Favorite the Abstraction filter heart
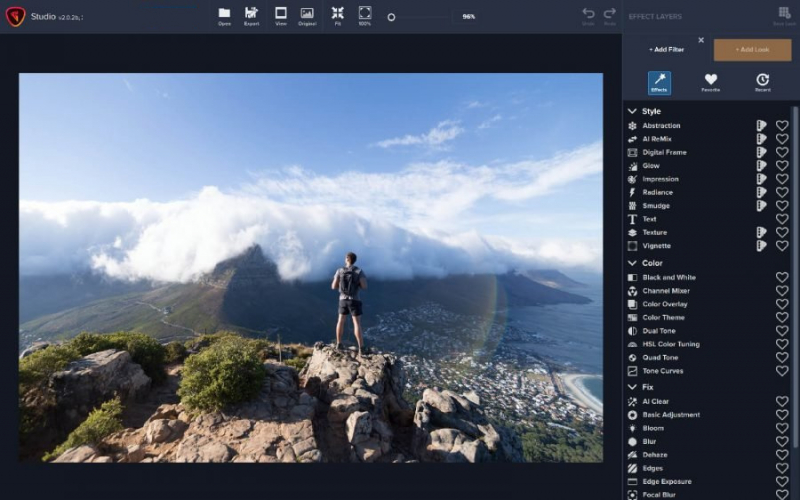 tap(782, 126)
